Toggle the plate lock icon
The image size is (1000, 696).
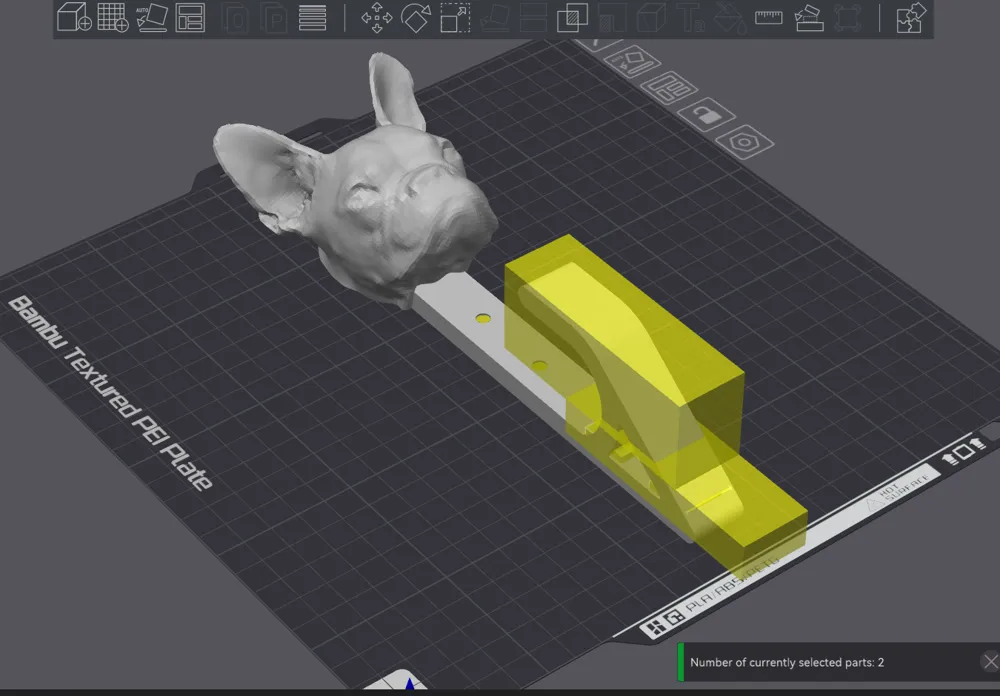(x=707, y=115)
